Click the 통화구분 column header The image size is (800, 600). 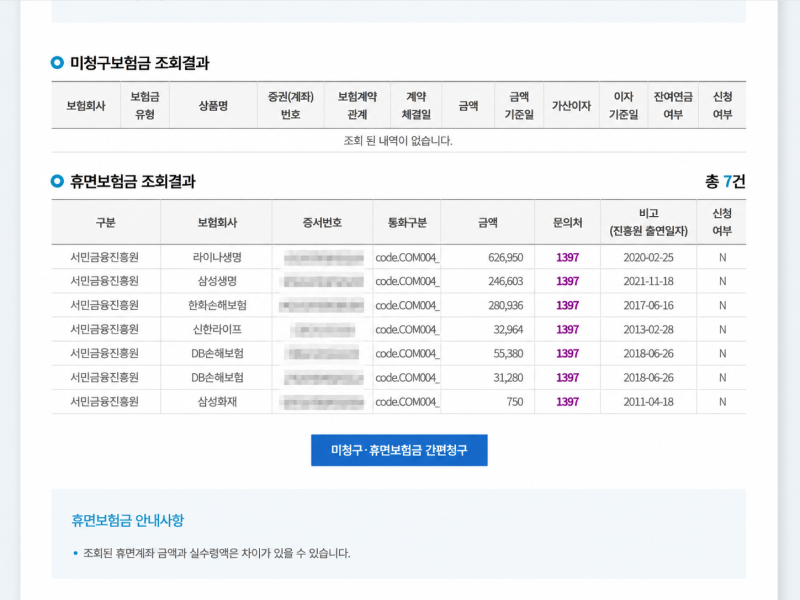pyautogui.click(x=407, y=222)
